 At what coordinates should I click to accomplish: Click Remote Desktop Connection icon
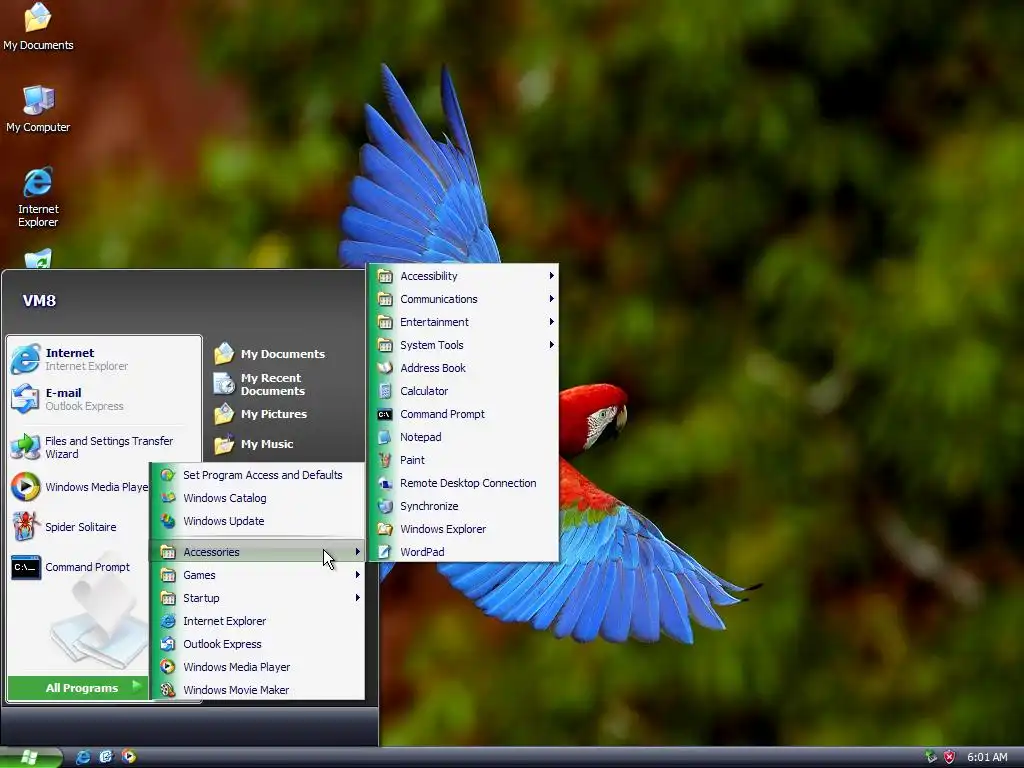coord(385,483)
